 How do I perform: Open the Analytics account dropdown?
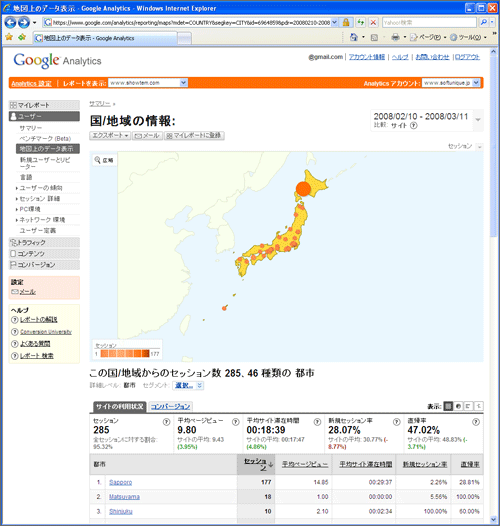[x=451, y=83]
